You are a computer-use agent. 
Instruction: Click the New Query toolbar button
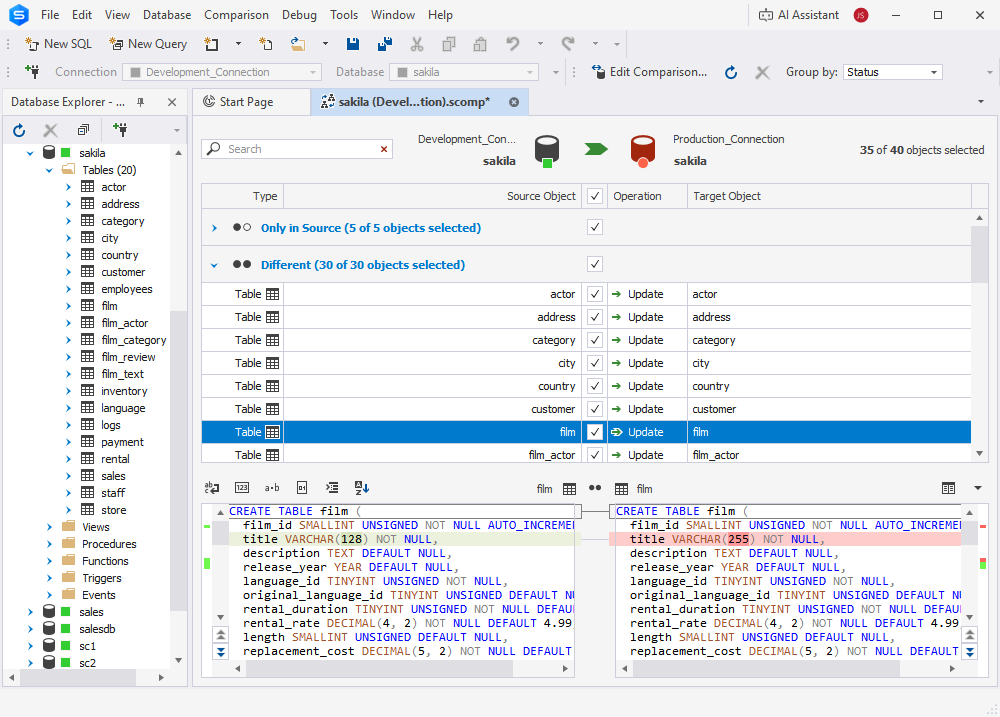click(x=148, y=44)
